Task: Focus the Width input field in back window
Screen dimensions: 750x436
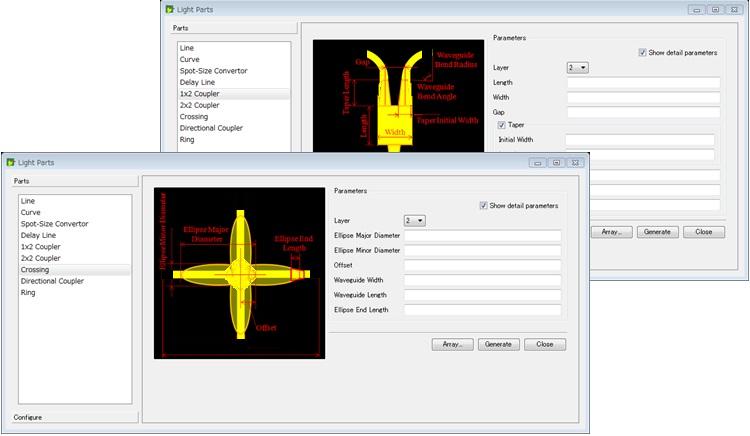Action: coord(643,98)
